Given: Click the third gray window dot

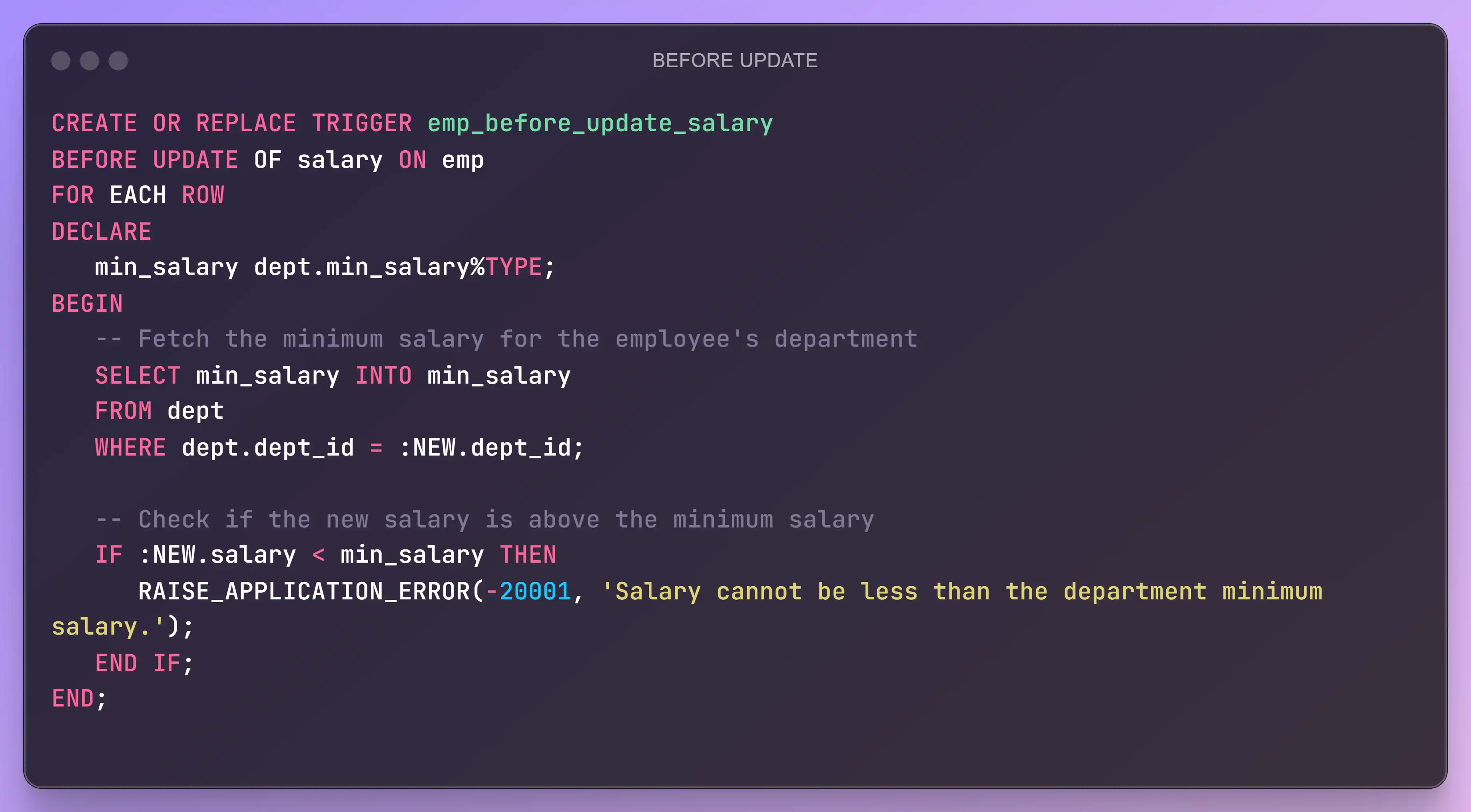Looking at the screenshot, I should click(x=118, y=60).
